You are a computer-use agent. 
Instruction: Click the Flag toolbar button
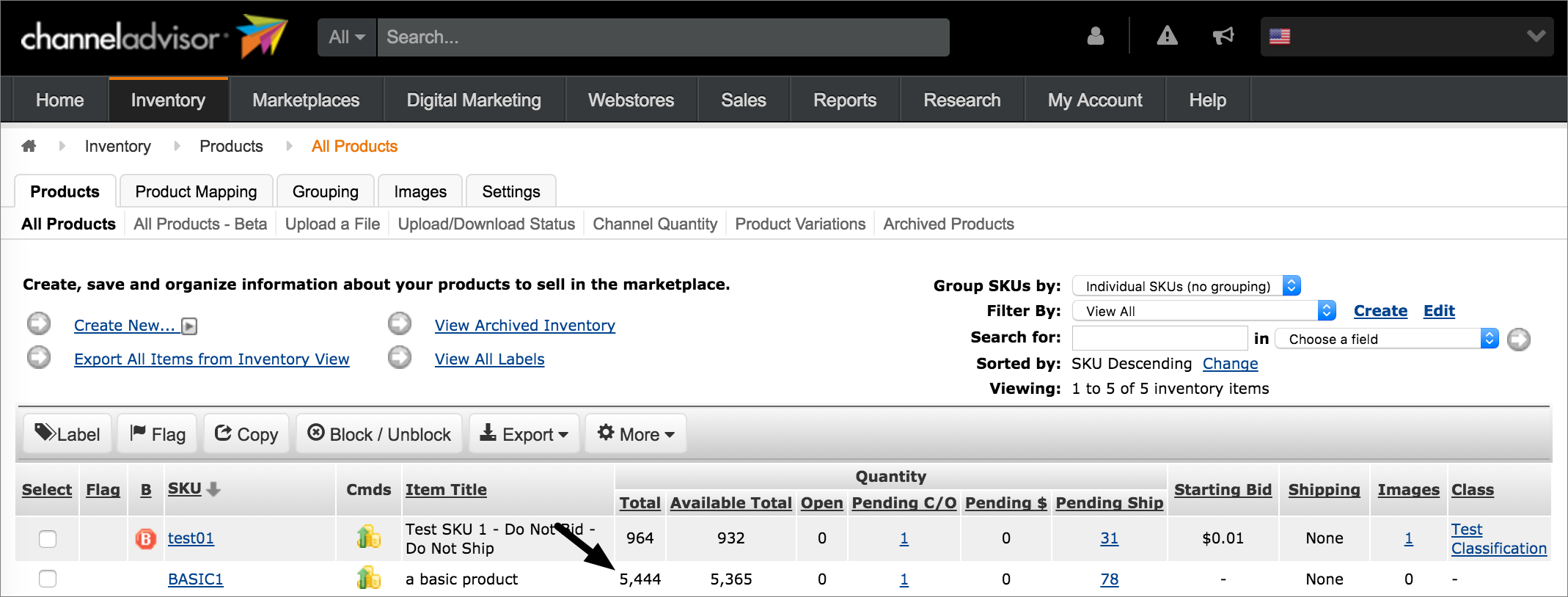click(158, 434)
